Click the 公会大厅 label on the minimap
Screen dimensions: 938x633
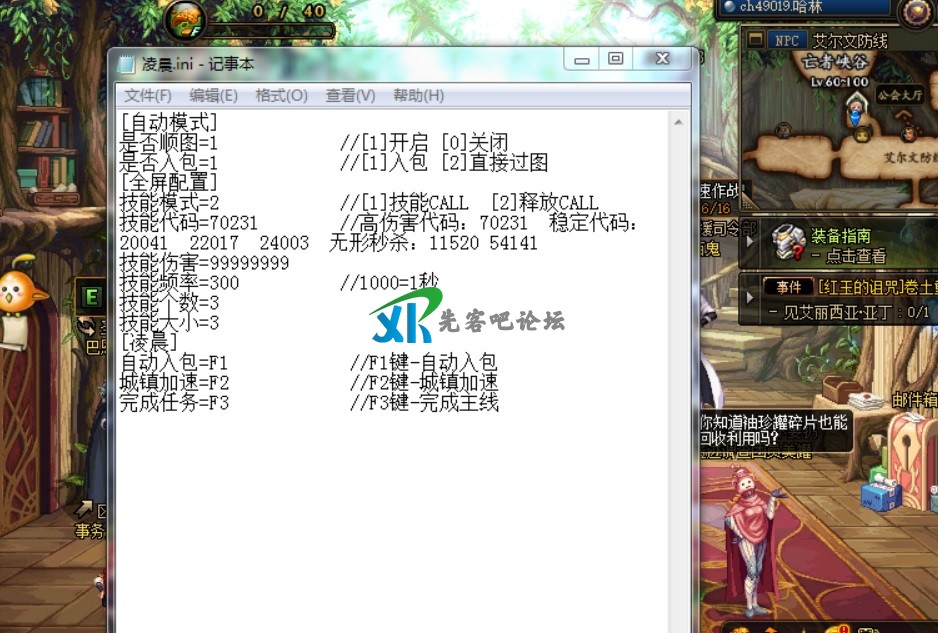point(898,95)
